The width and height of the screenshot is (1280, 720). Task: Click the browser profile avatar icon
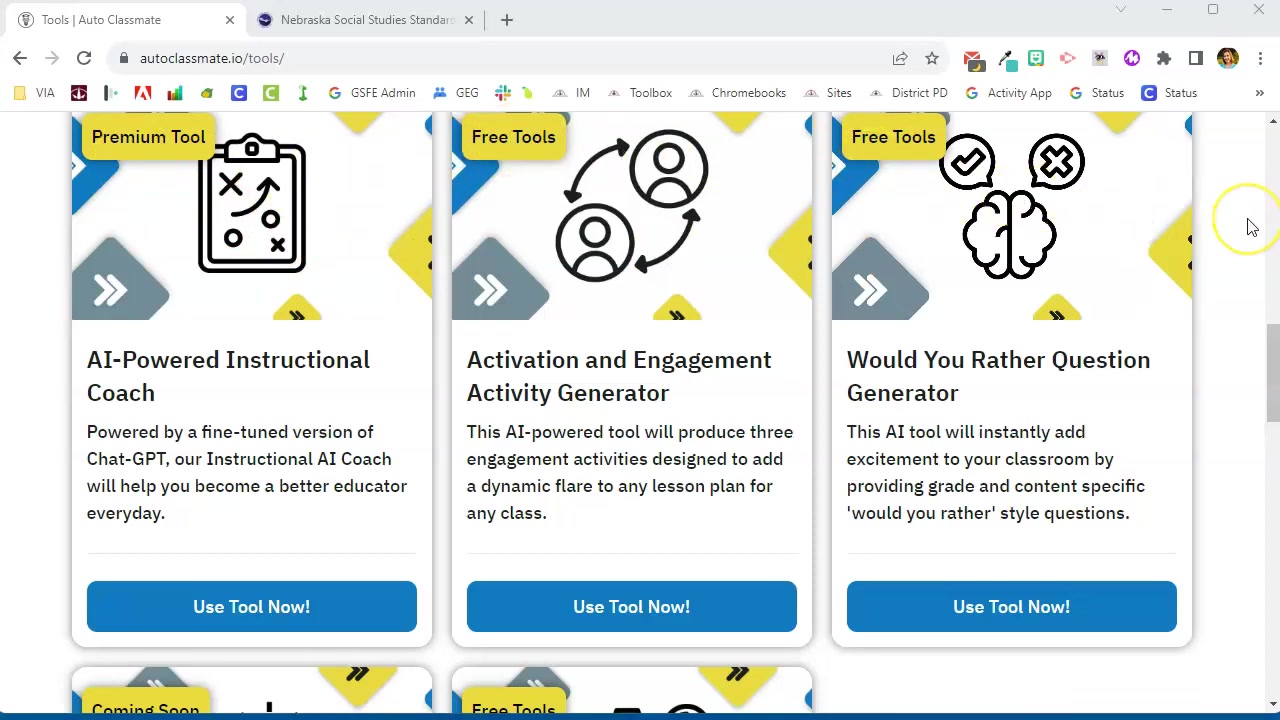tap(1228, 58)
